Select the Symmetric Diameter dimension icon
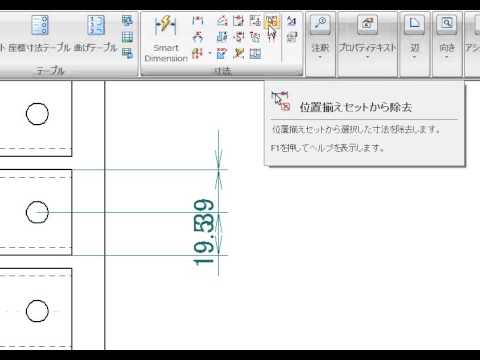 tap(222, 37)
